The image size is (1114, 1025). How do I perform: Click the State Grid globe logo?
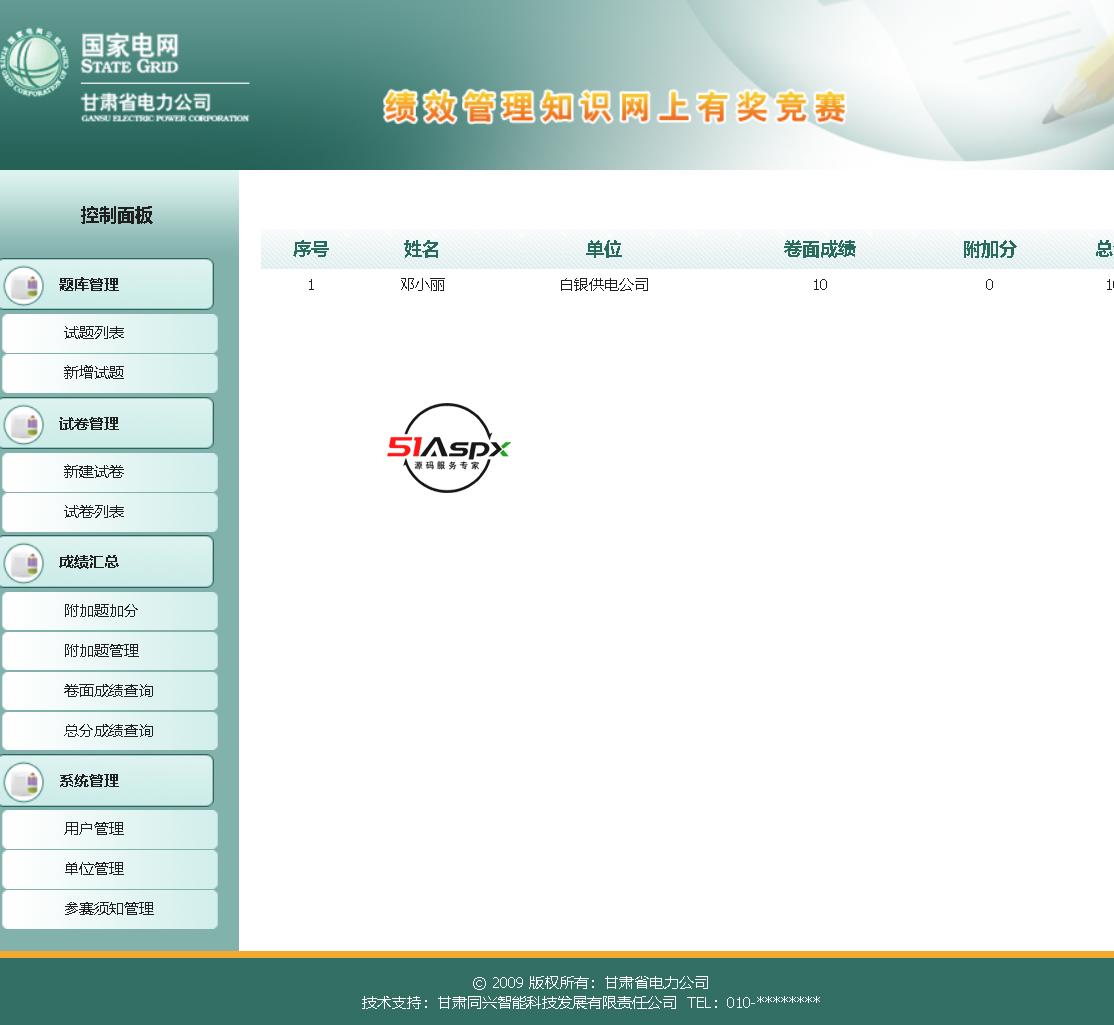(33, 66)
